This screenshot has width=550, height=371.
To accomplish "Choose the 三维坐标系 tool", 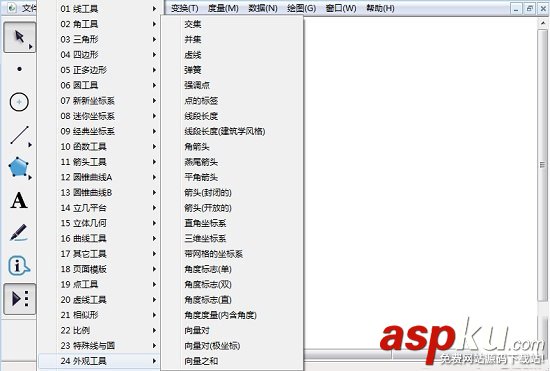I will click(x=232, y=238).
